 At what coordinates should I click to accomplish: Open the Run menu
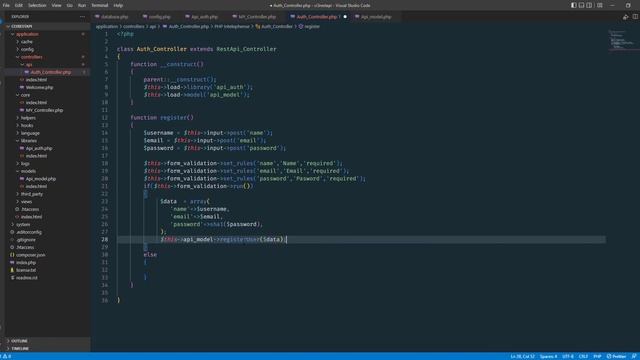82,5
